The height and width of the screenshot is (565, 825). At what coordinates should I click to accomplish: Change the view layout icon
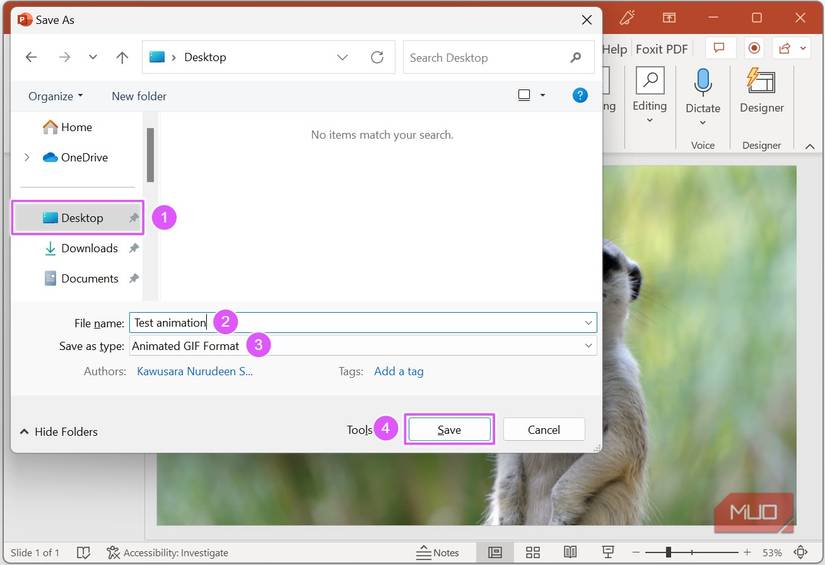click(x=524, y=95)
